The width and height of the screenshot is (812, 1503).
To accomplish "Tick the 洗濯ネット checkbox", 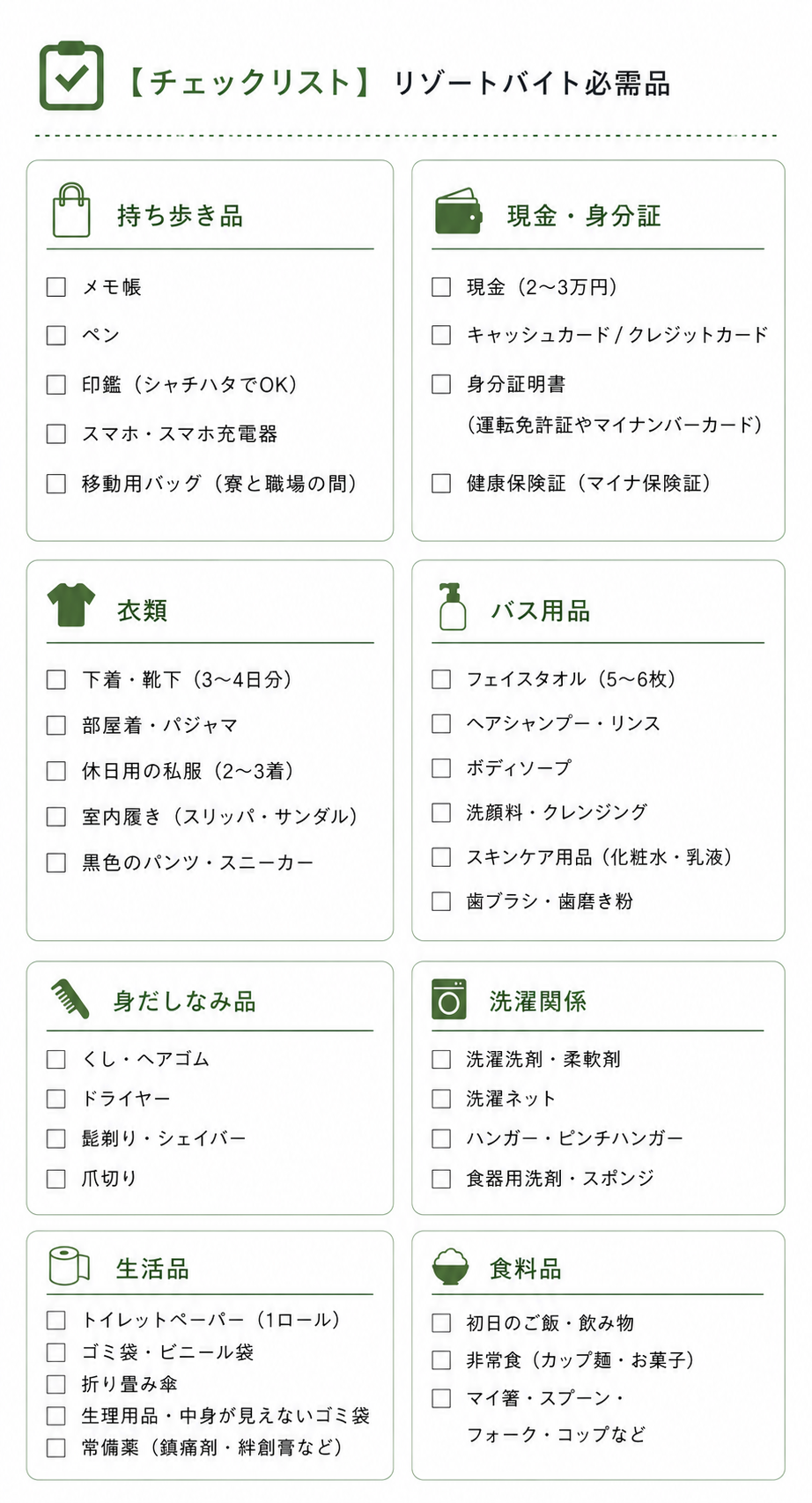I will click(441, 1099).
